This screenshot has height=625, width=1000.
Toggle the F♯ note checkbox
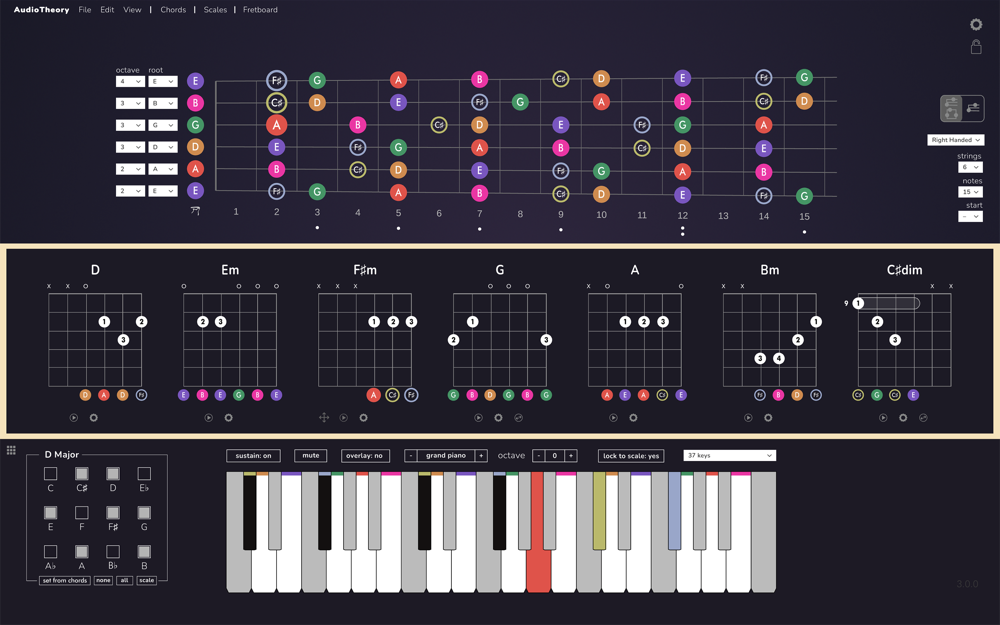tap(113, 513)
